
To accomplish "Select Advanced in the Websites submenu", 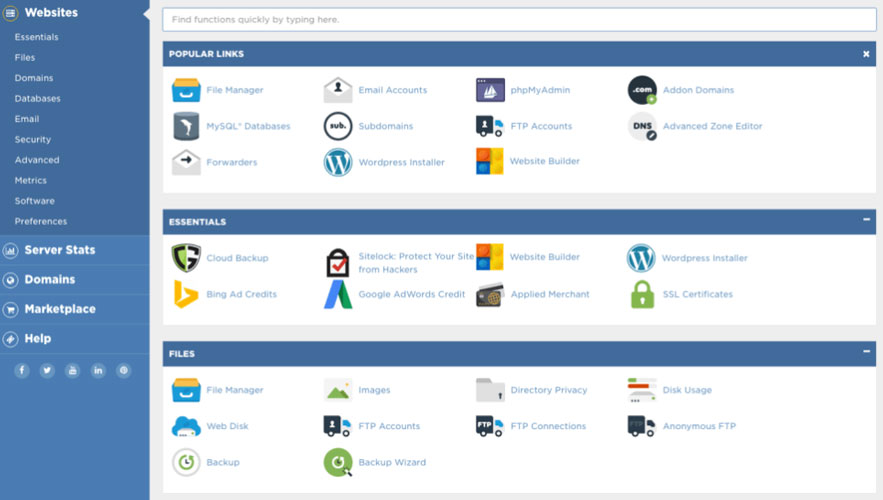I will coord(37,160).
